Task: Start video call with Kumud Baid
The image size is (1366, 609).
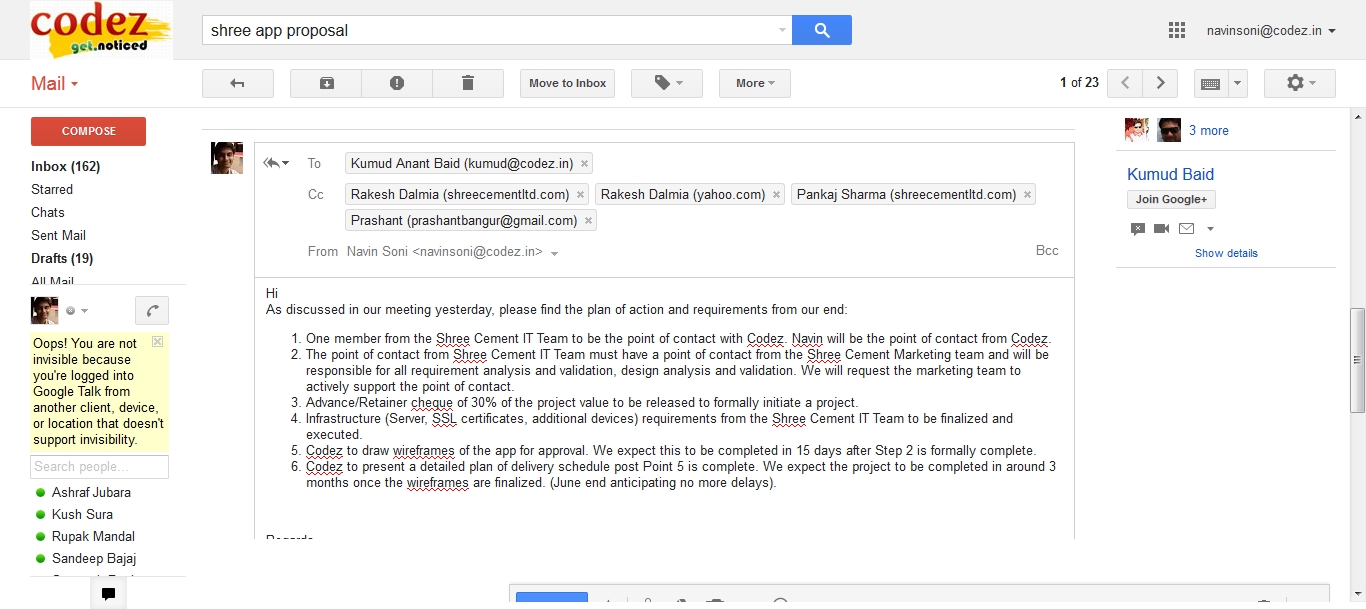Action: click(1161, 229)
